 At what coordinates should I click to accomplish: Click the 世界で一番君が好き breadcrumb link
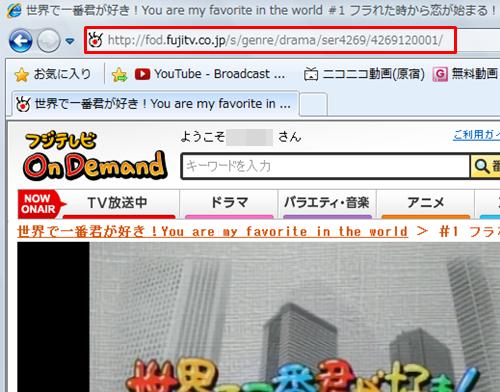212,231
